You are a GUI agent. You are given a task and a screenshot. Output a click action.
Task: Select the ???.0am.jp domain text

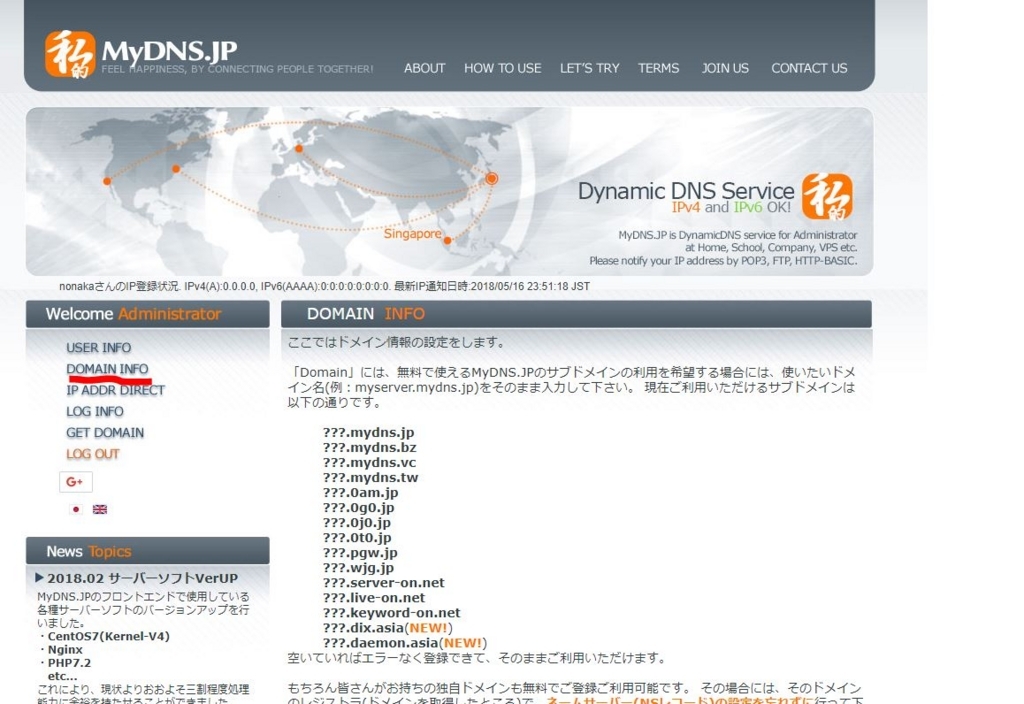tap(360, 492)
